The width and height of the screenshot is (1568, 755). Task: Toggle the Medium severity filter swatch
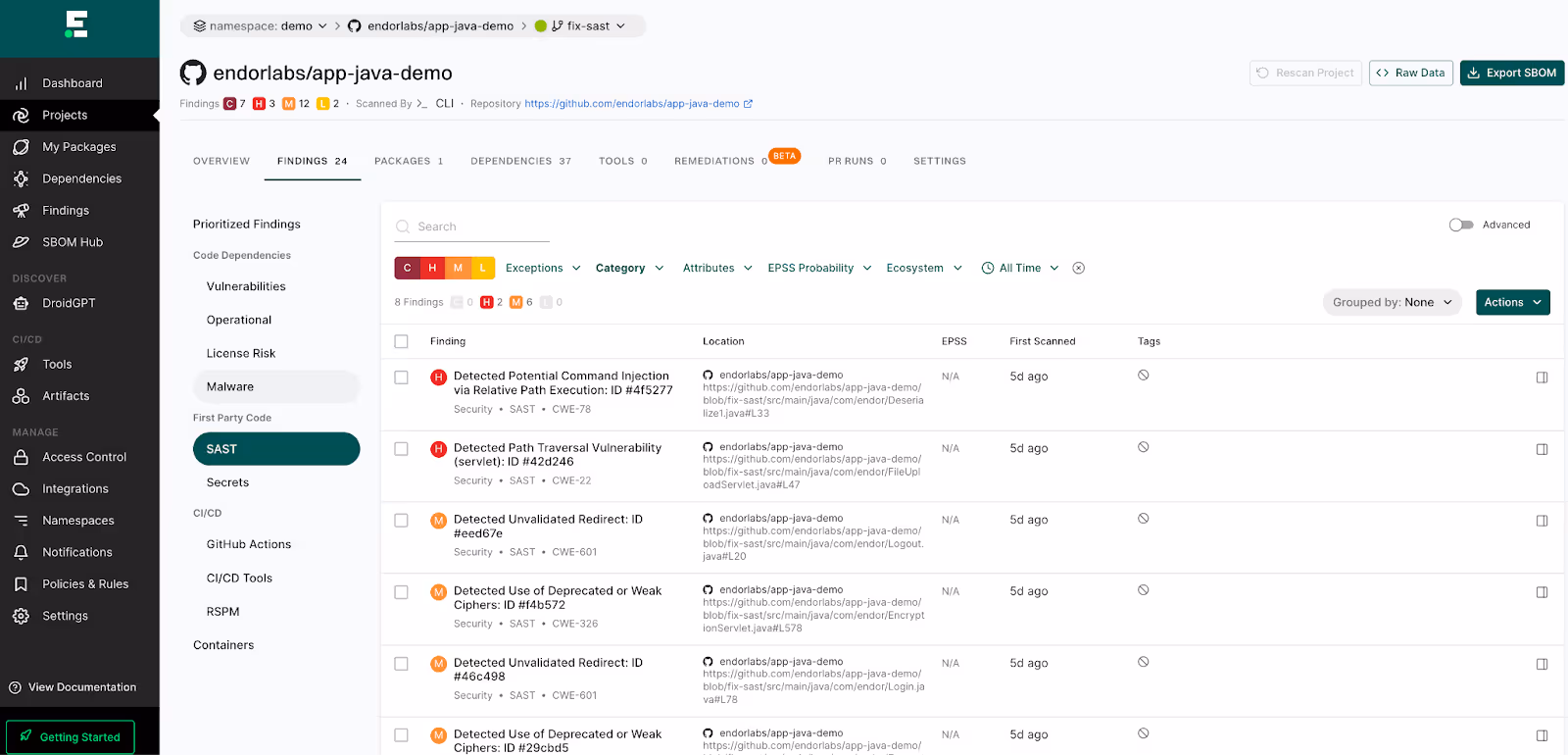[x=458, y=268]
